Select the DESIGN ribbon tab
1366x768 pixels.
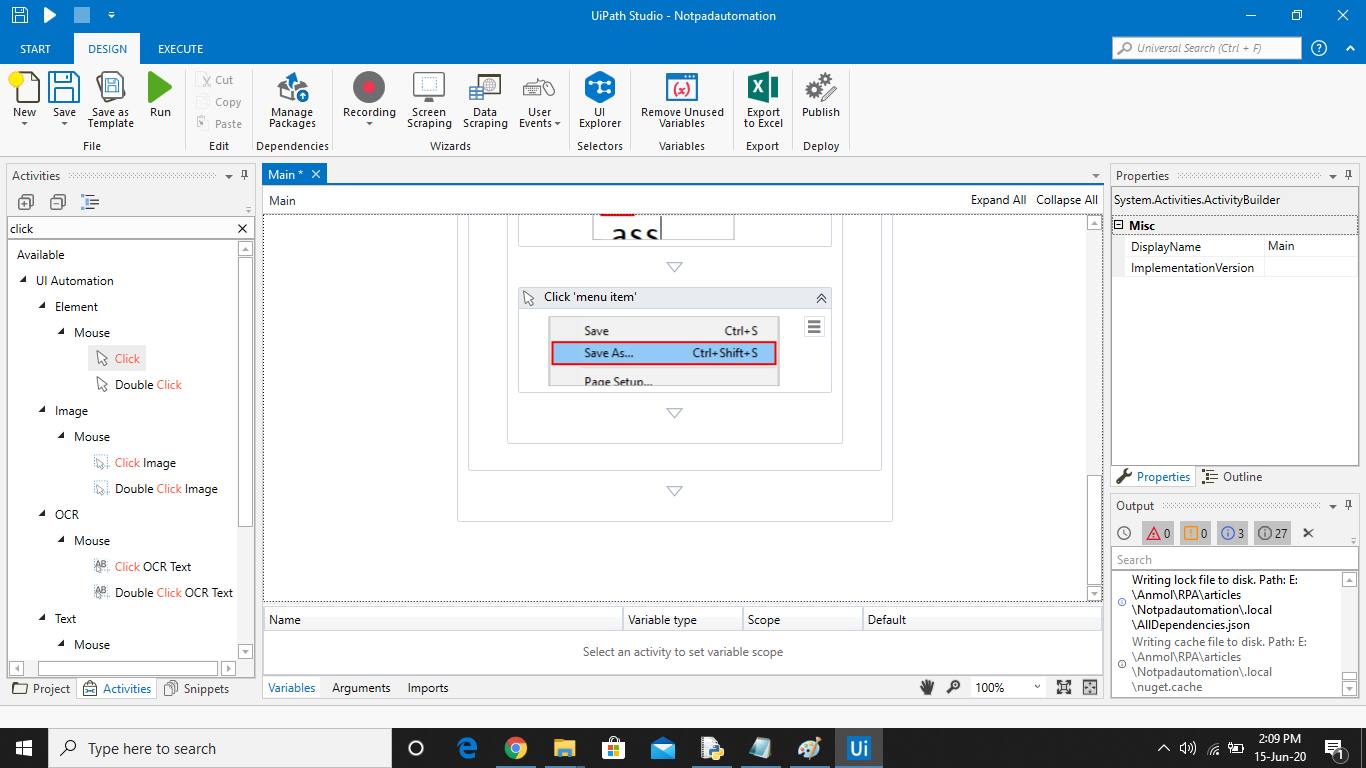(107, 49)
